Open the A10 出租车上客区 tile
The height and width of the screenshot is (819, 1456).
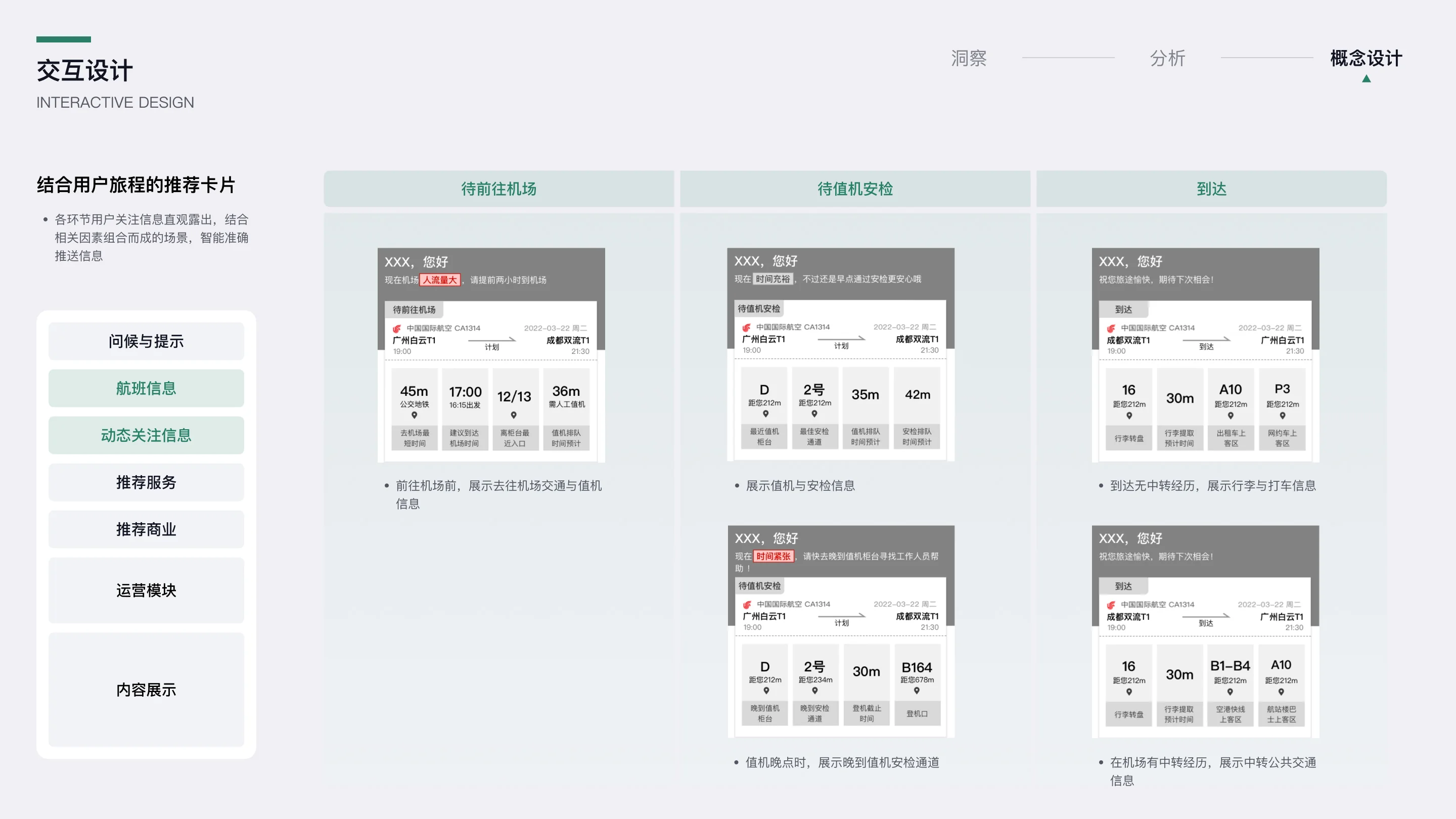coord(1231,409)
